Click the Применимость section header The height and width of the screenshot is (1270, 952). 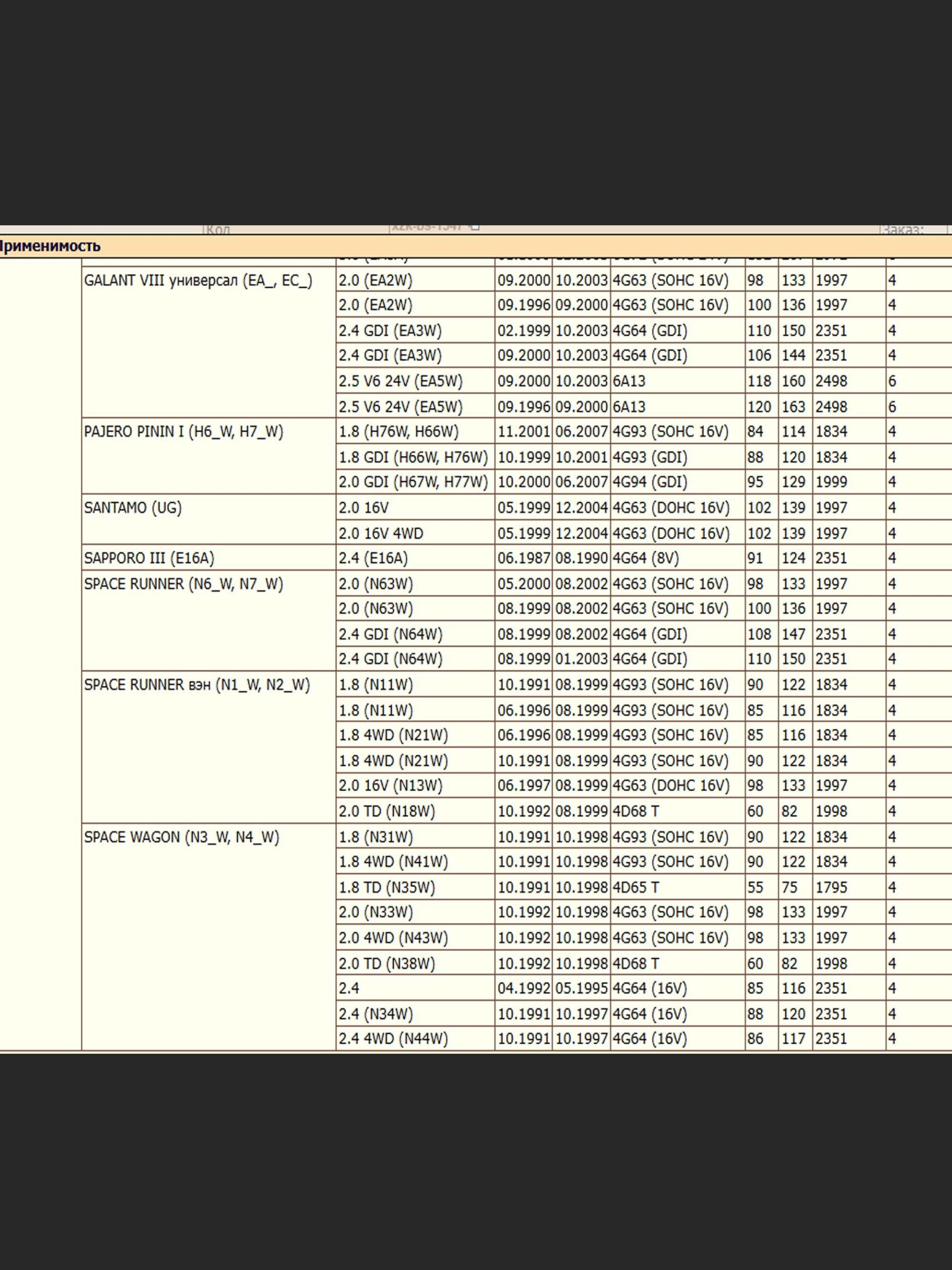point(50,246)
